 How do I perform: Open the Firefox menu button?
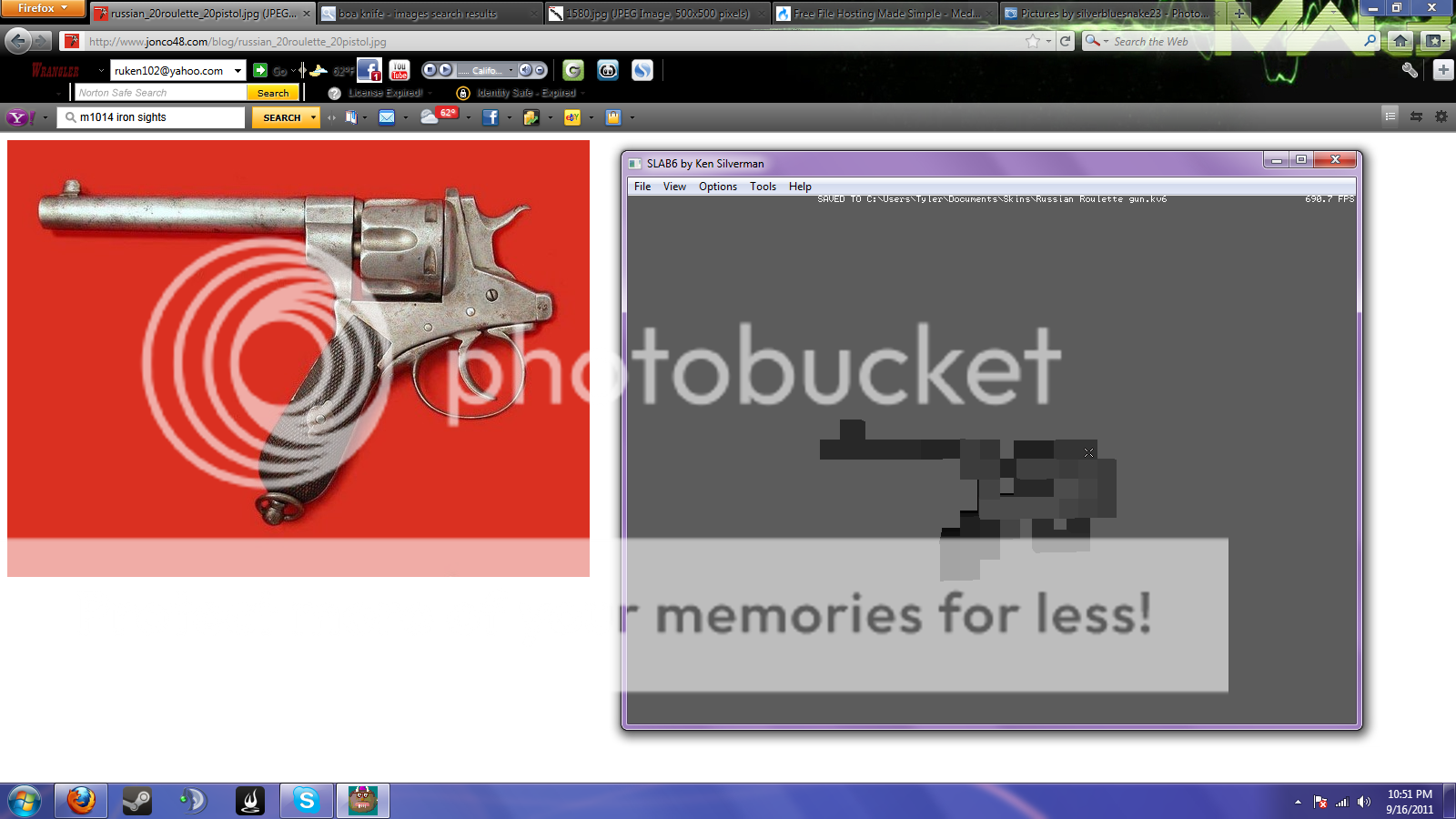pos(43,8)
